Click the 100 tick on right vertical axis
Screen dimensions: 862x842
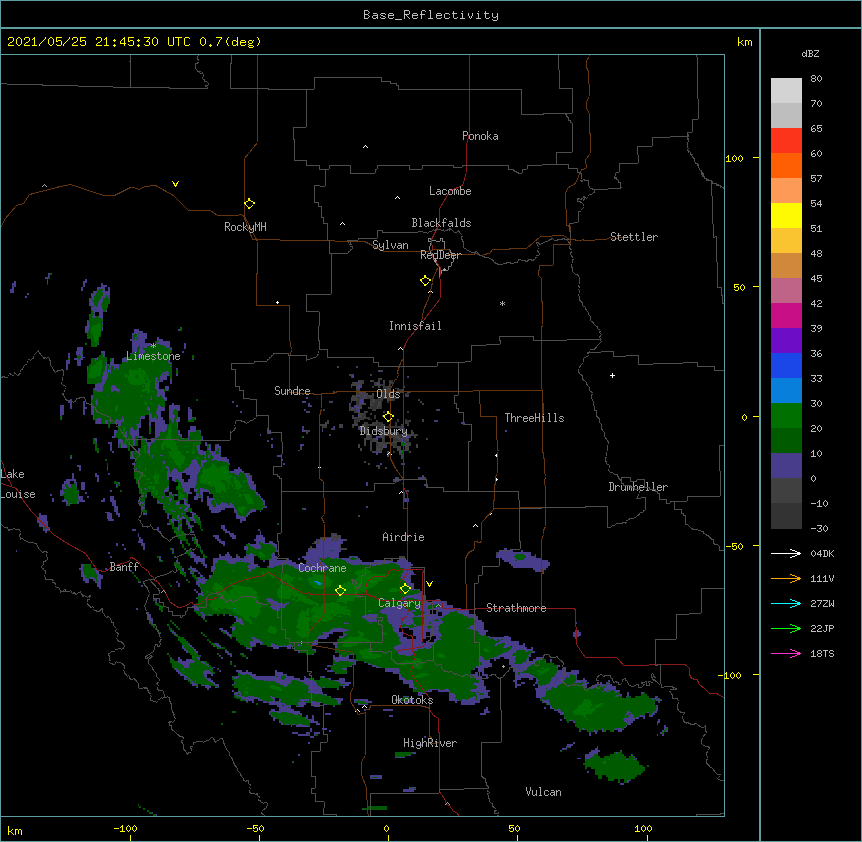[734, 158]
